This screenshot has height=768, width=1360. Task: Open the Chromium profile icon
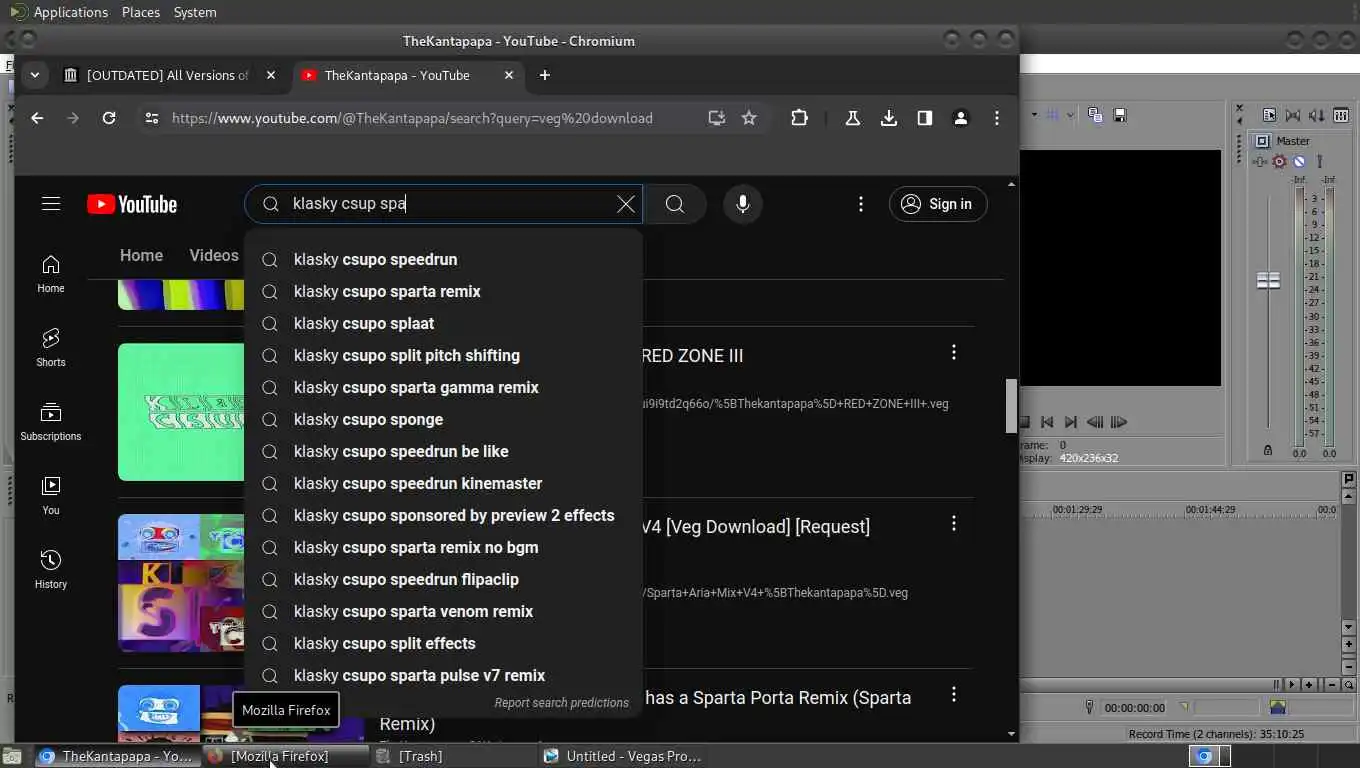click(x=961, y=118)
